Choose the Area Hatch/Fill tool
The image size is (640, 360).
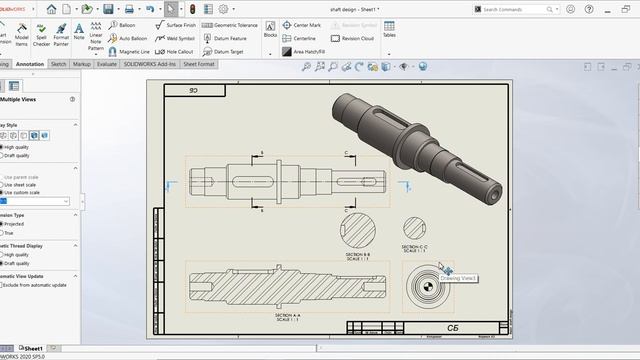(304, 52)
